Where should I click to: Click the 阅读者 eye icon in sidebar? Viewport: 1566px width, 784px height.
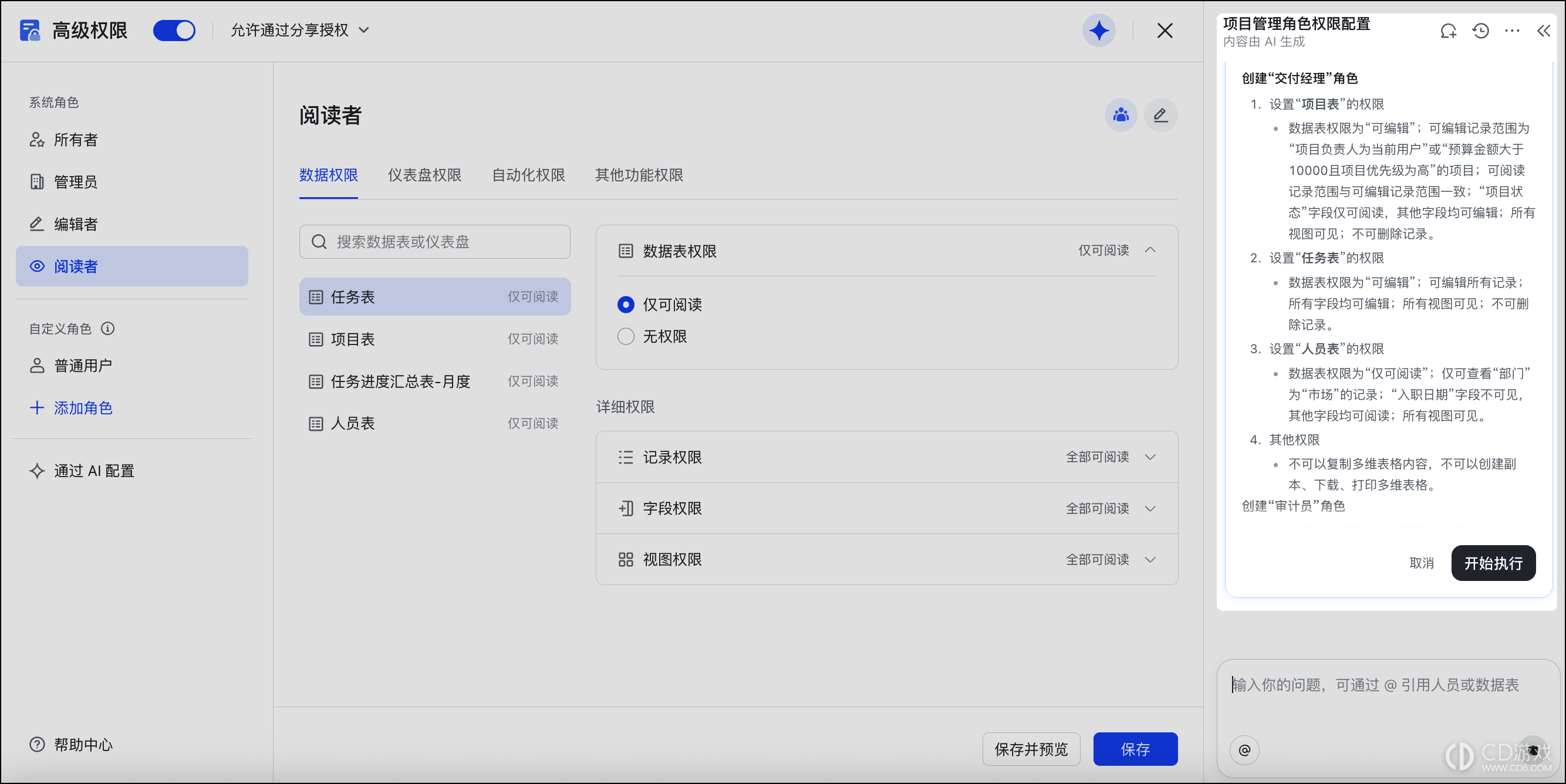(x=36, y=266)
